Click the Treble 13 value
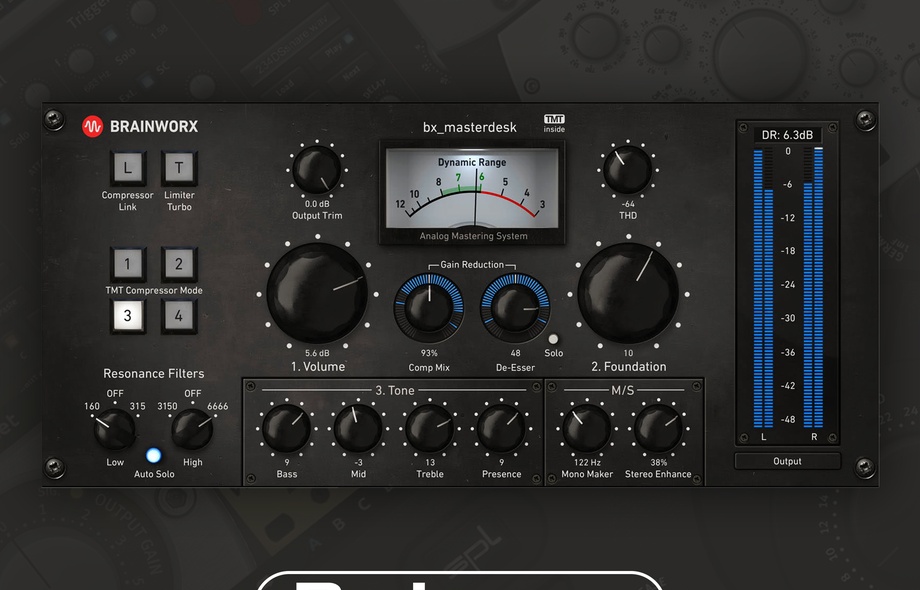 point(430,462)
